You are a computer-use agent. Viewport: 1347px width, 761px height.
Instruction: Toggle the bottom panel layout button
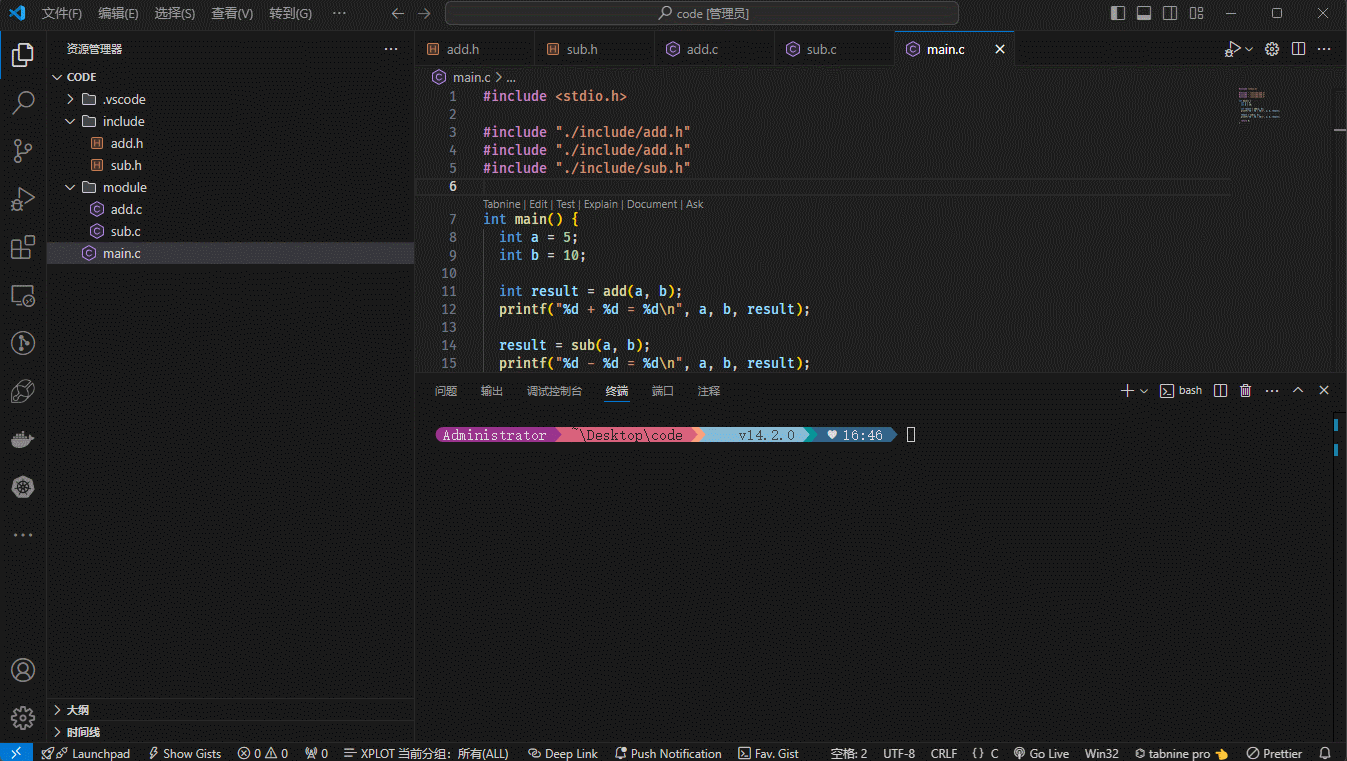pos(1143,14)
